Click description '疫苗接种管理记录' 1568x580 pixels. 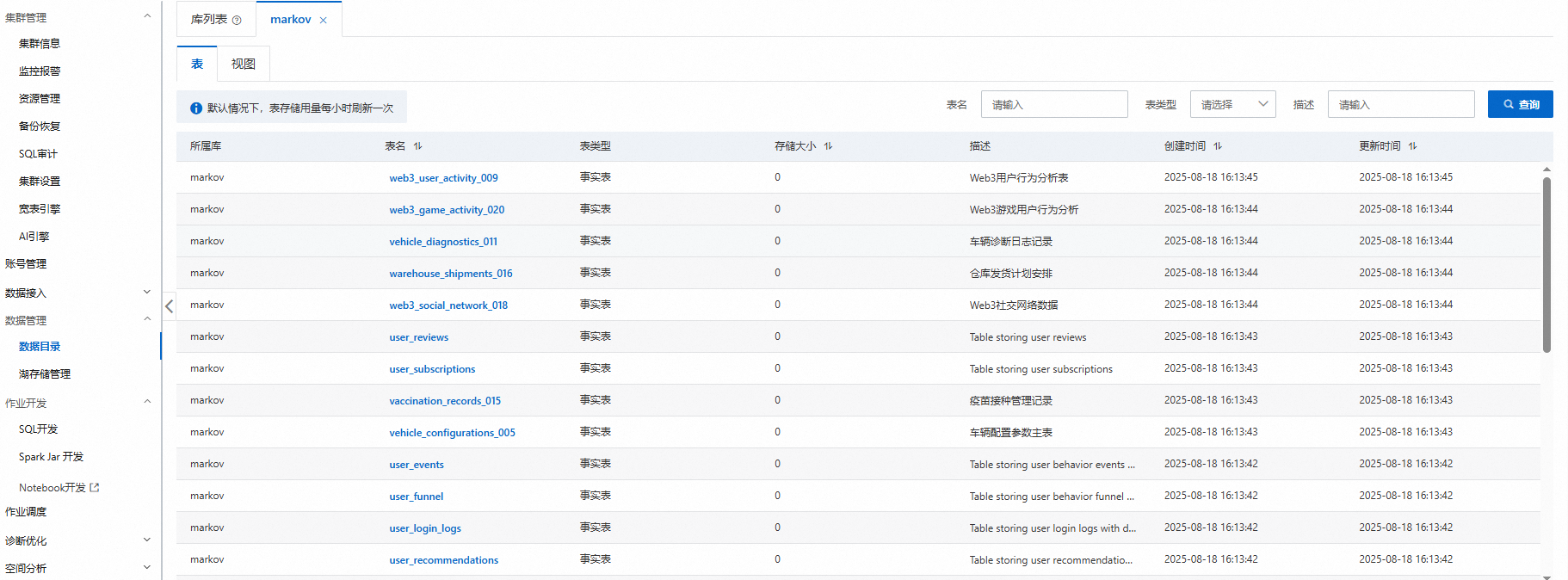[x=1011, y=401]
